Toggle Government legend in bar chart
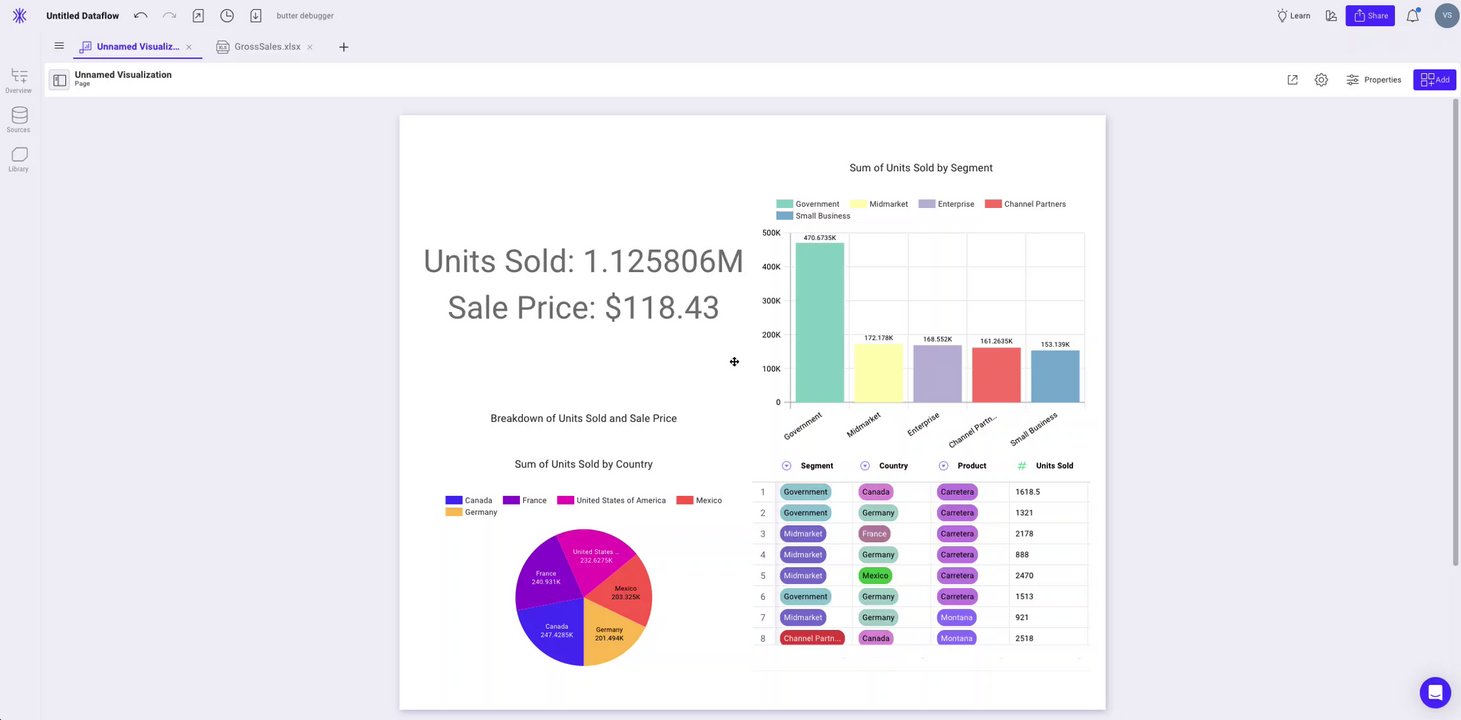Image resolution: width=1461 pixels, height=720 pixels. [808, 204]
